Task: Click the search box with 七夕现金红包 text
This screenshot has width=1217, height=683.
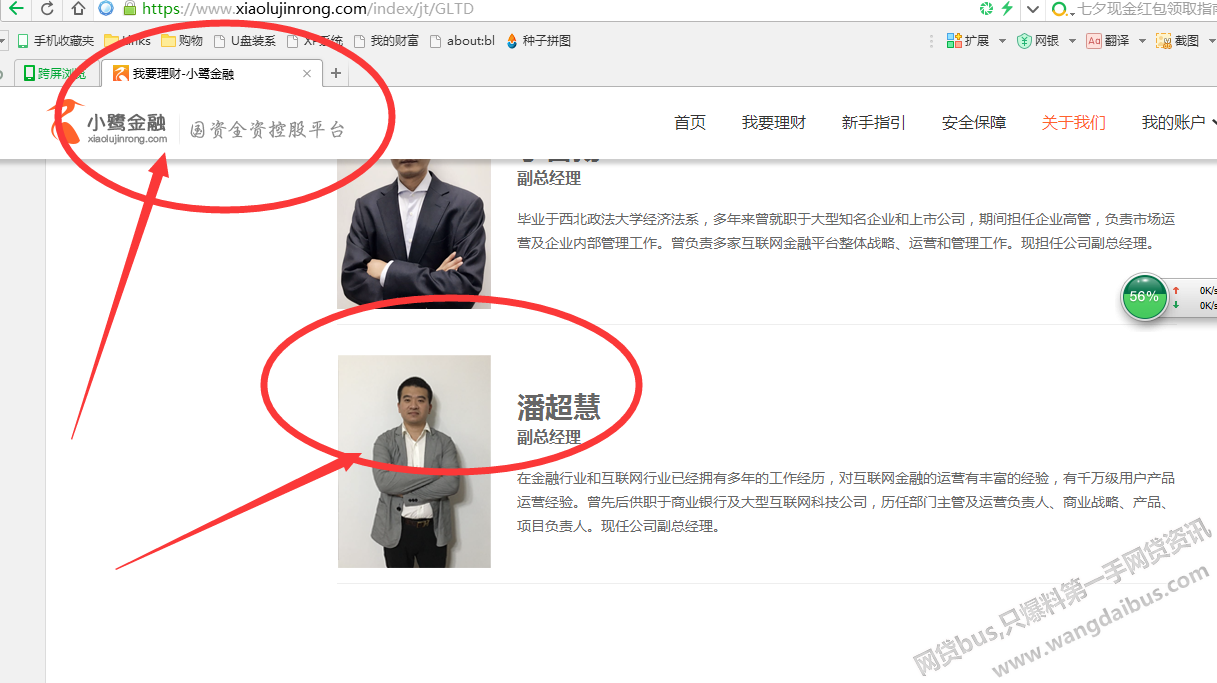Action: click(x=1147, y=9)
